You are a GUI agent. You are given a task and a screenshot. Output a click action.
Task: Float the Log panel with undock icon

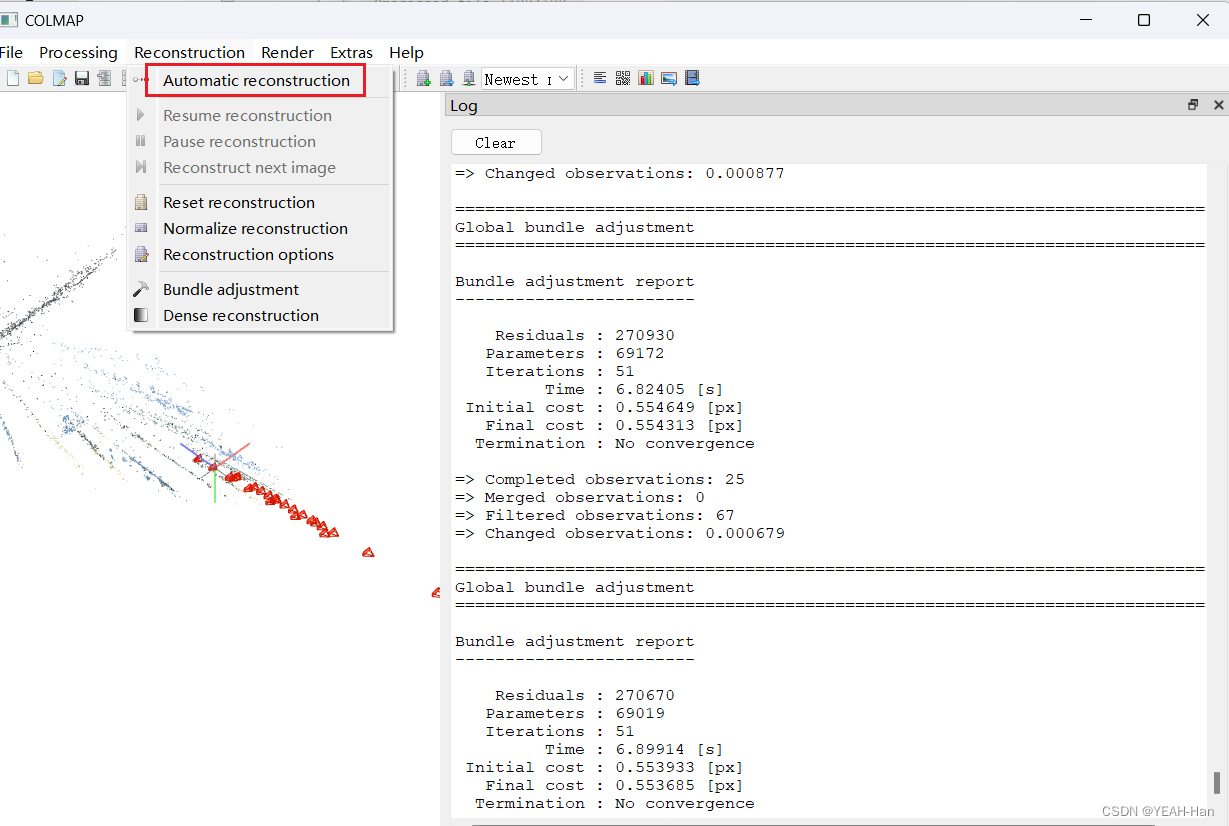coord(1193,105)
